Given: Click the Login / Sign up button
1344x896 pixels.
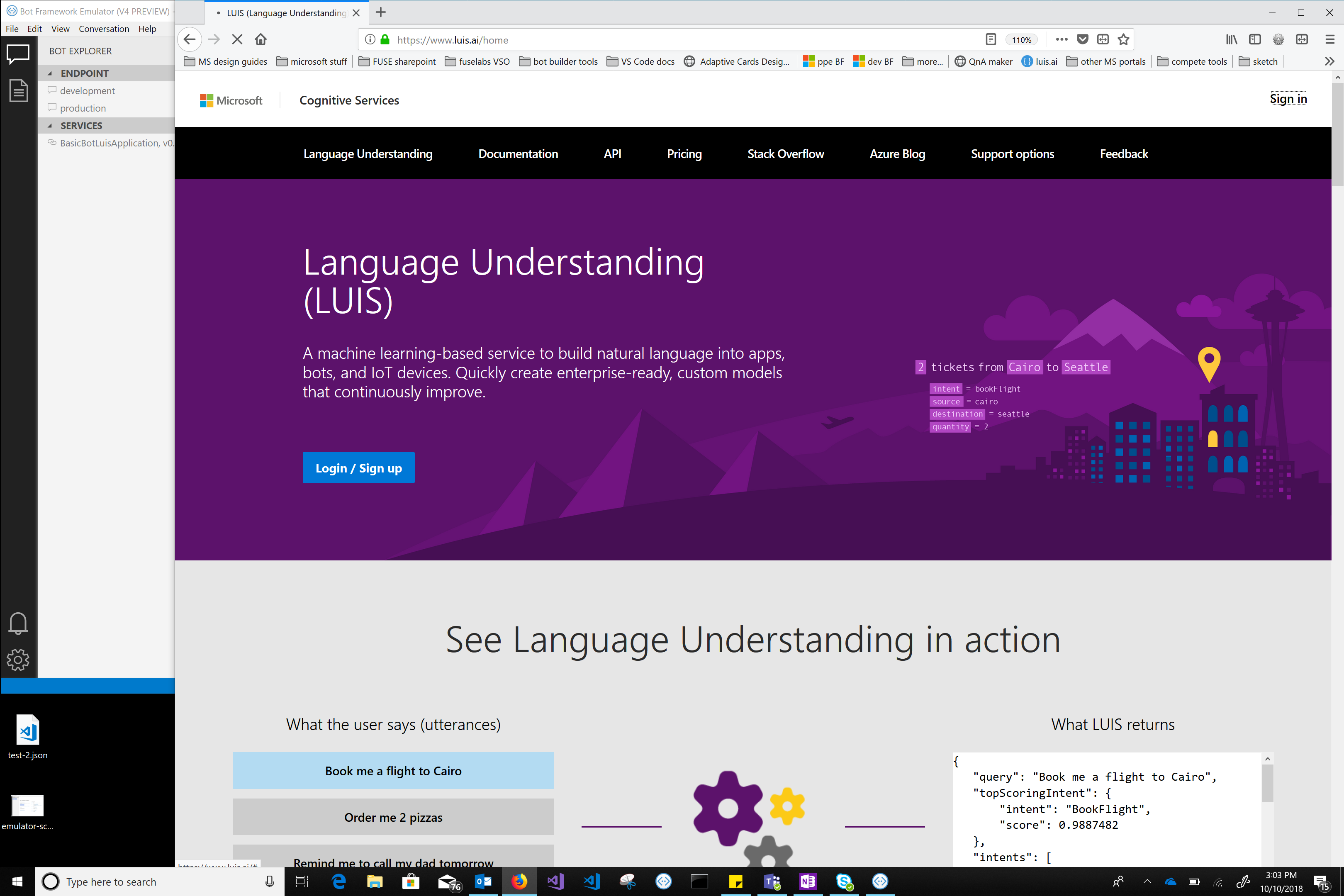Looking at the screenshot, I should click(358, 467).
